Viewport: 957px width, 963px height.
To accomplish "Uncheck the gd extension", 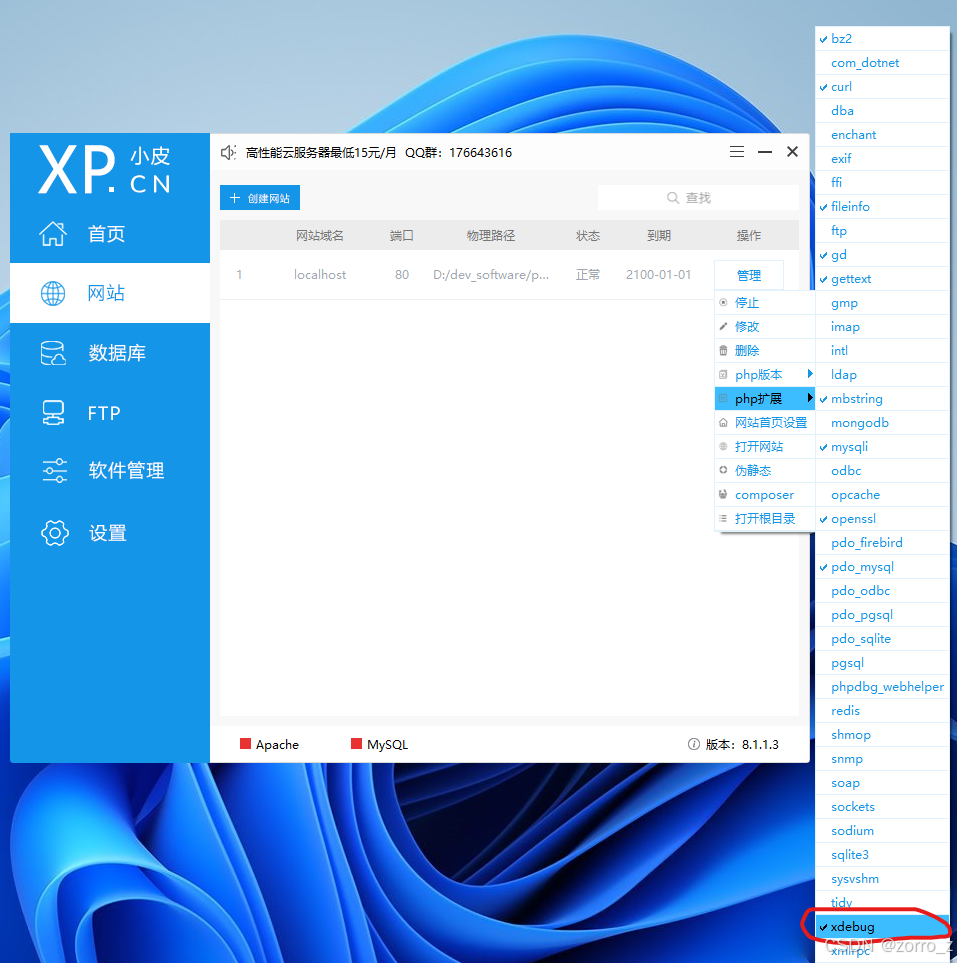I will point(882,254).
